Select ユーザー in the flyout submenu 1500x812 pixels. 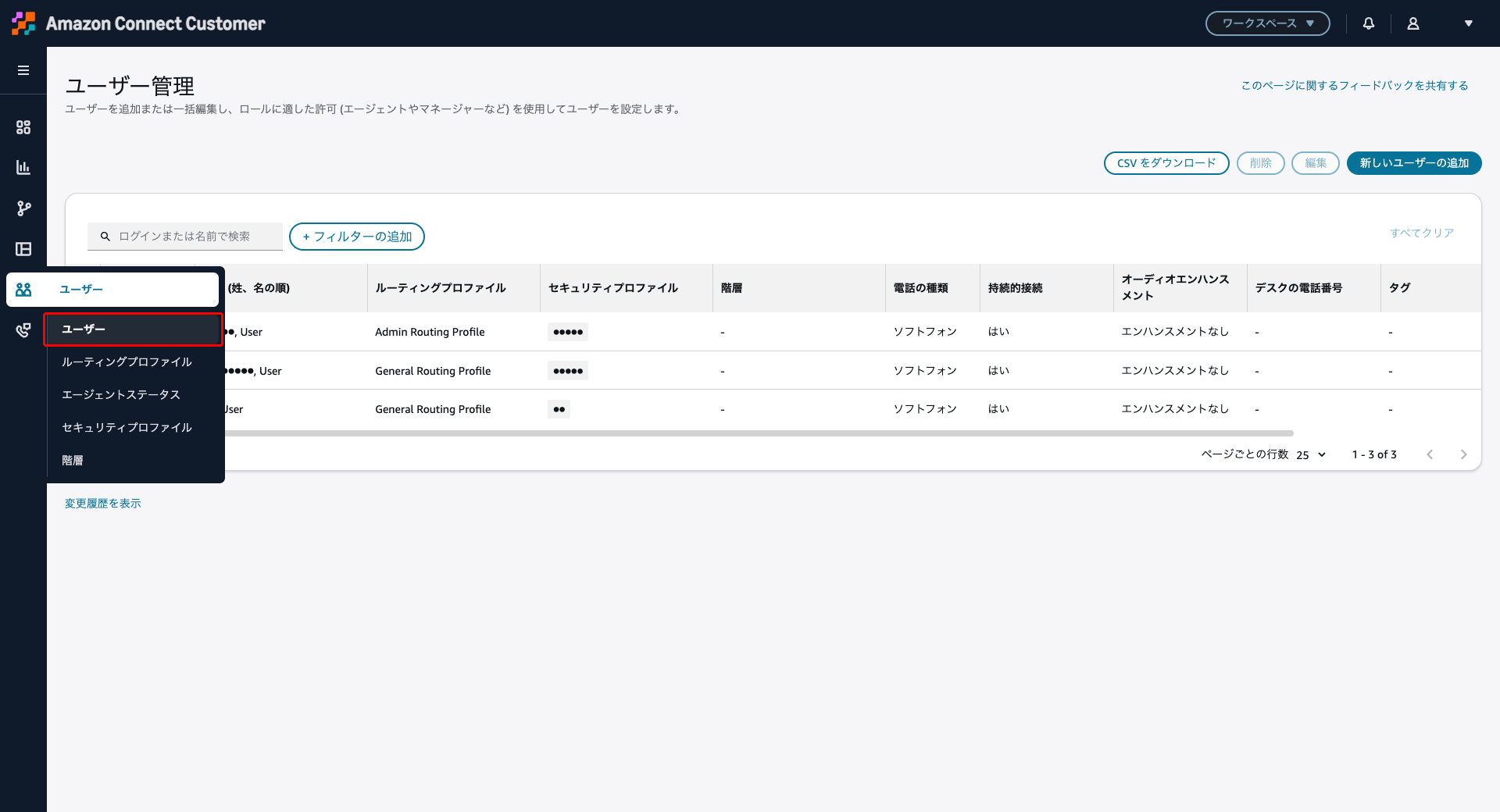[134, 329]
